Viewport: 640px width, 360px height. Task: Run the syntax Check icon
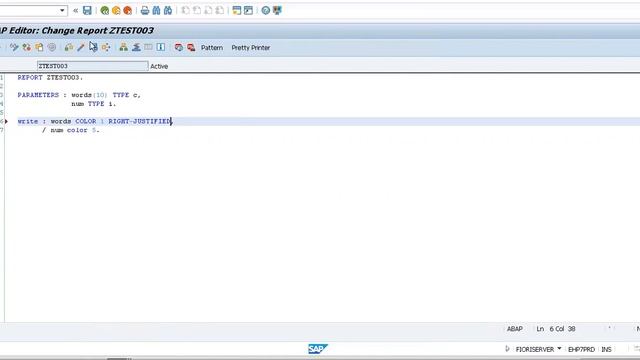click(x=69, y=48)
